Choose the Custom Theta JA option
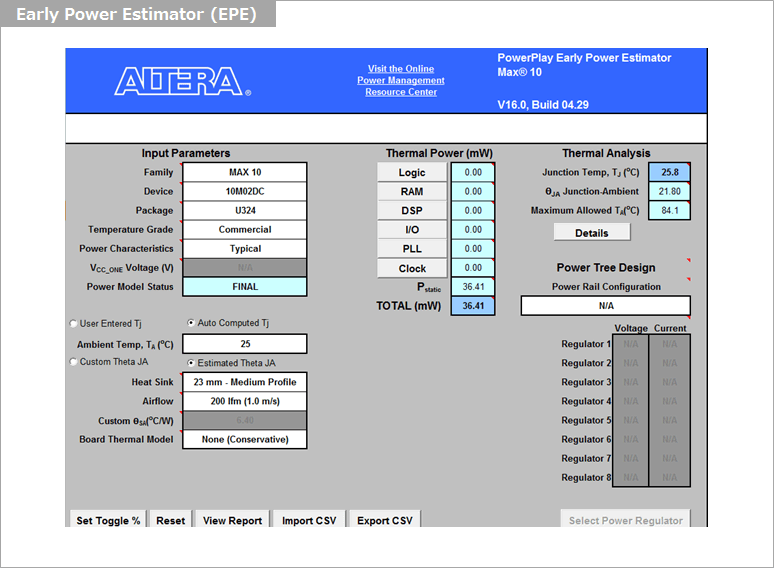Image resolution: width=774 pixels, height=568 pixels. click(74, 362)
